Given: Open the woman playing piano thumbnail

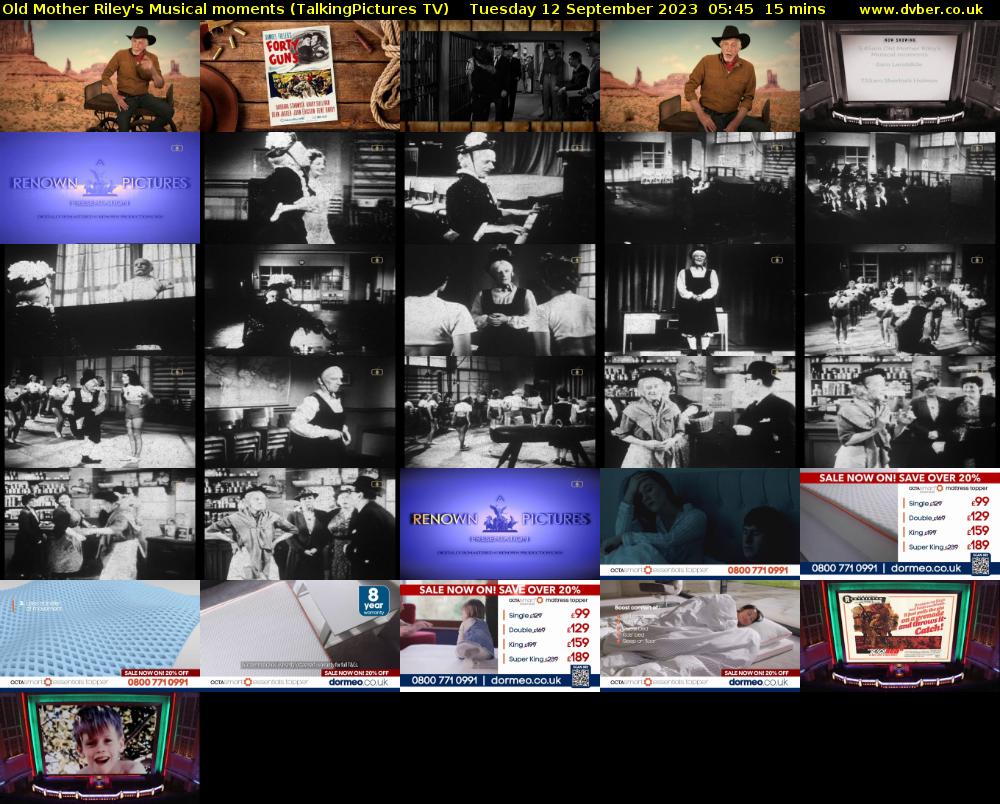Looking at the screenshot, I should point(500,187).
